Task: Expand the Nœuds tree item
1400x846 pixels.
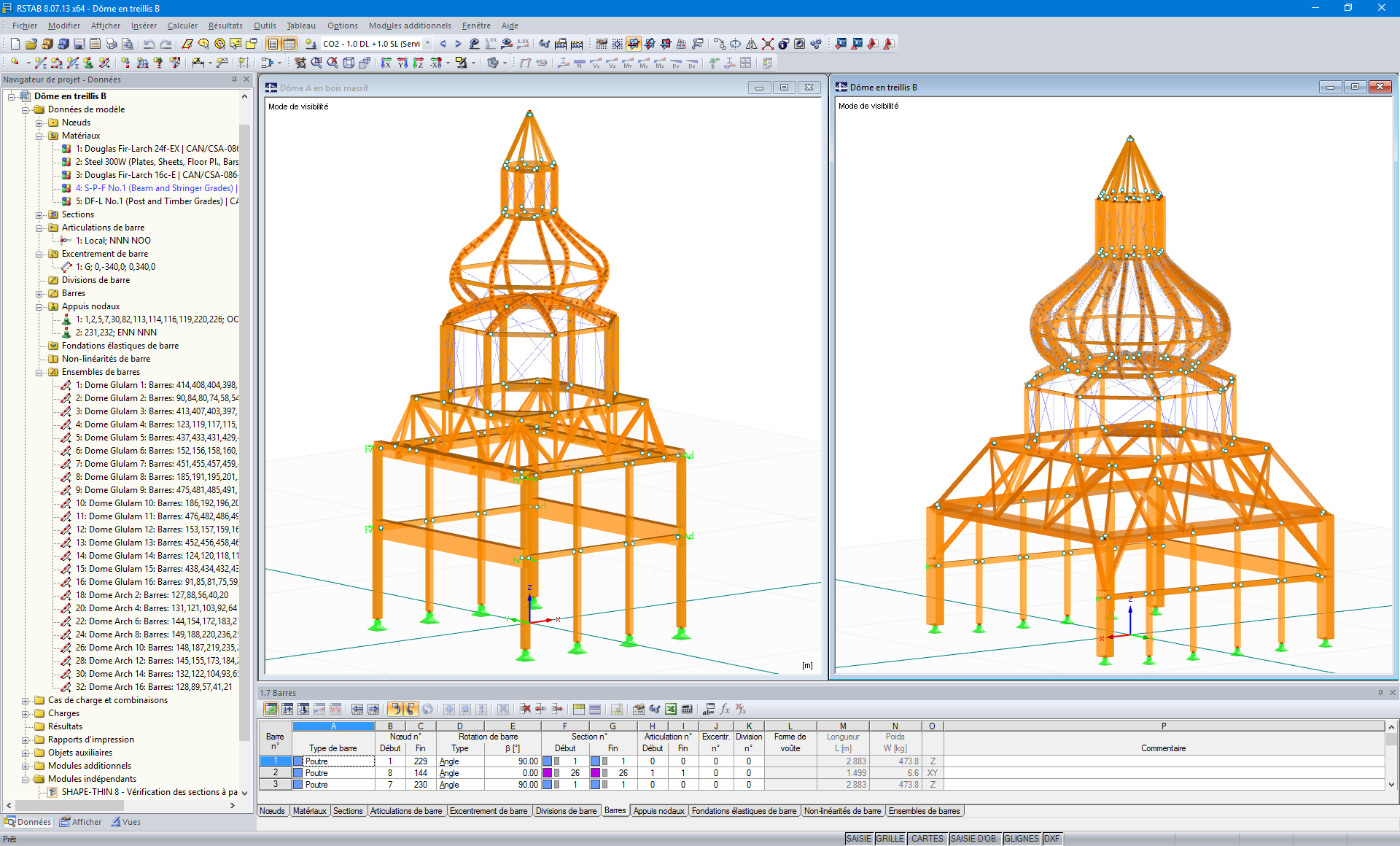Action: (39, 123)
